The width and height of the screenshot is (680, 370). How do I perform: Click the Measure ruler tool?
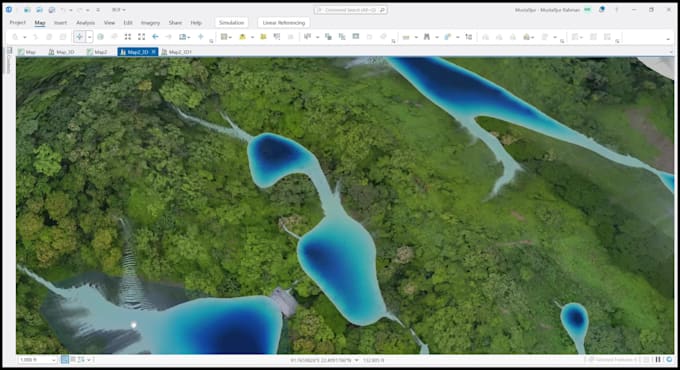click(x=406, y=37)
